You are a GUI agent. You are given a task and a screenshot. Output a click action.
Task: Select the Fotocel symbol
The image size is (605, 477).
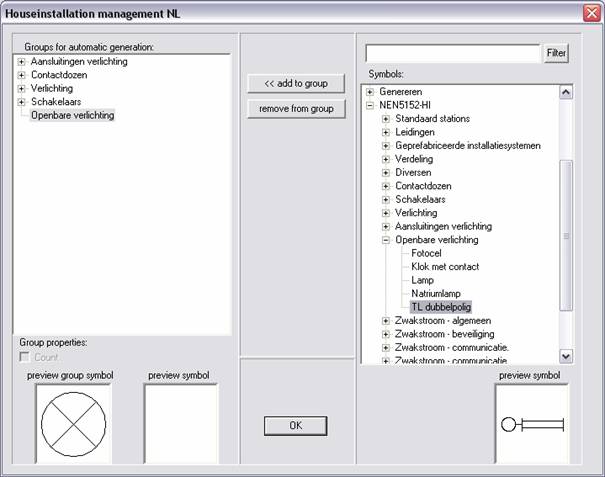428,254
